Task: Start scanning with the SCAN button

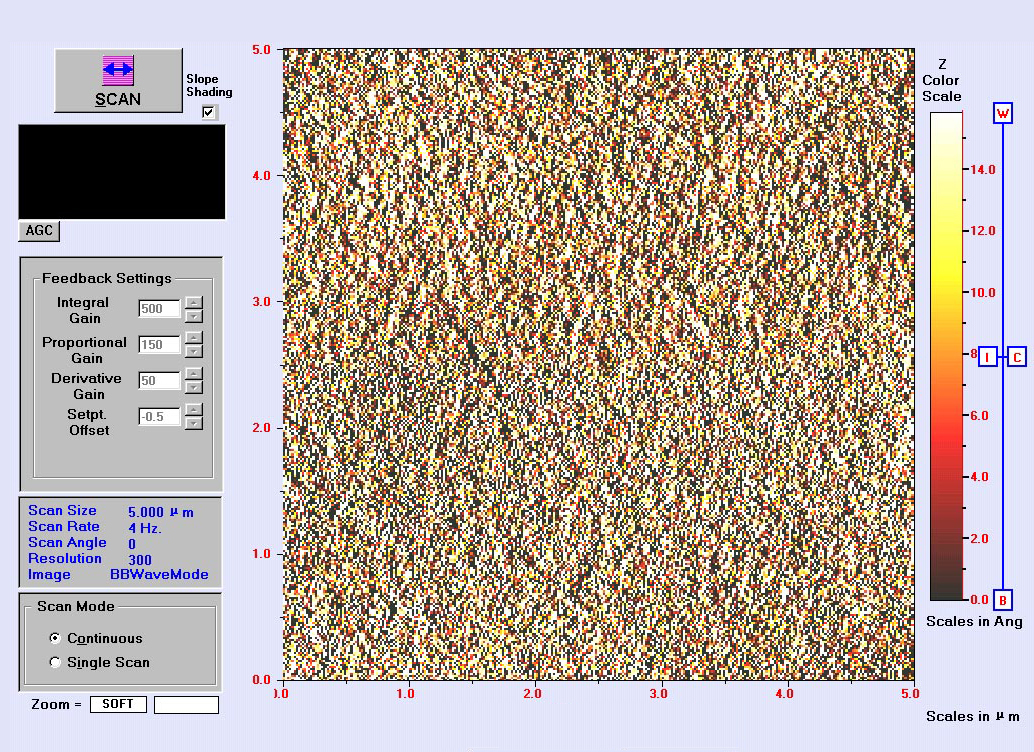Action: (118, 80)
